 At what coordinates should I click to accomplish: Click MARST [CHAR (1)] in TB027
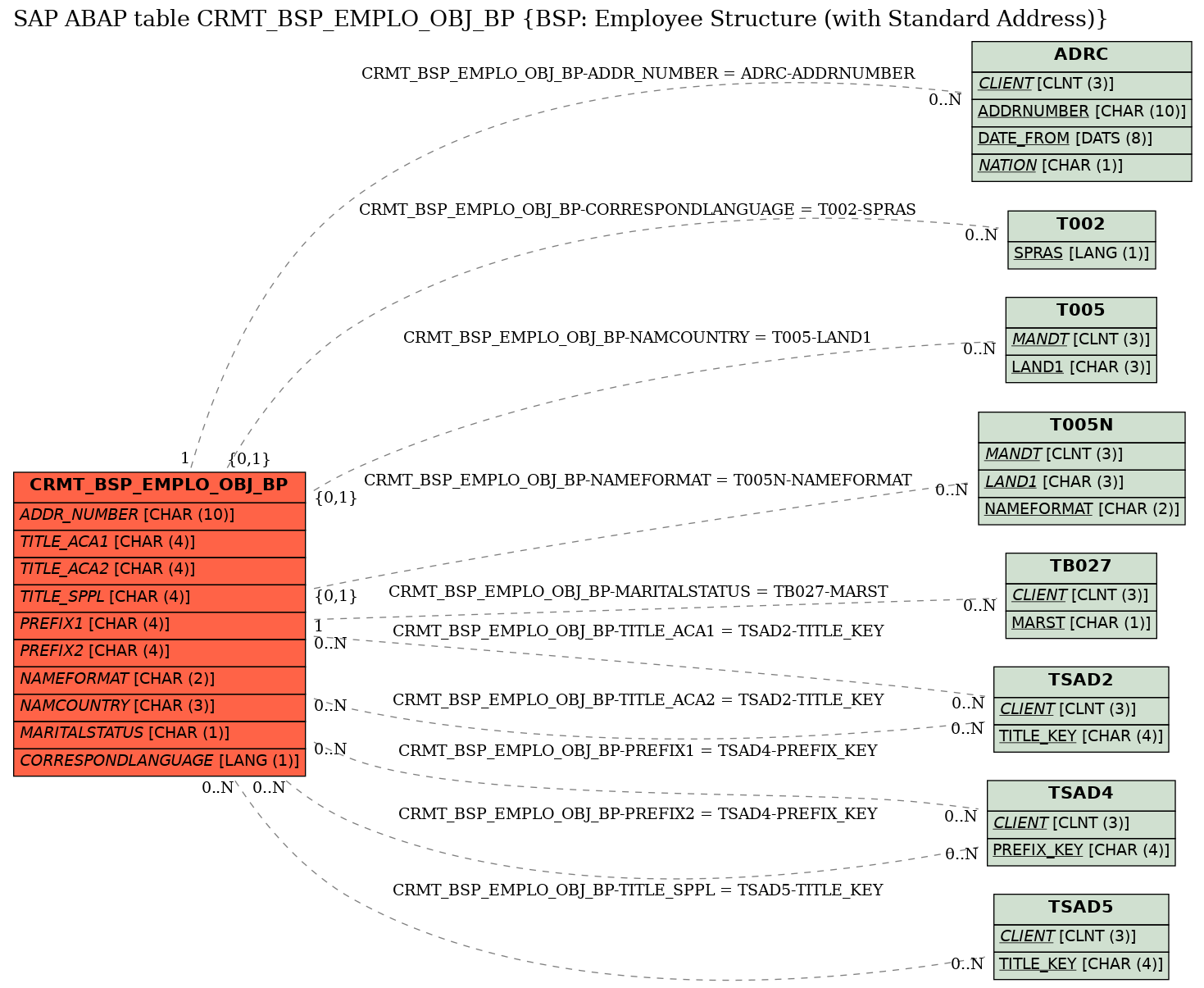coord(1081,624)
